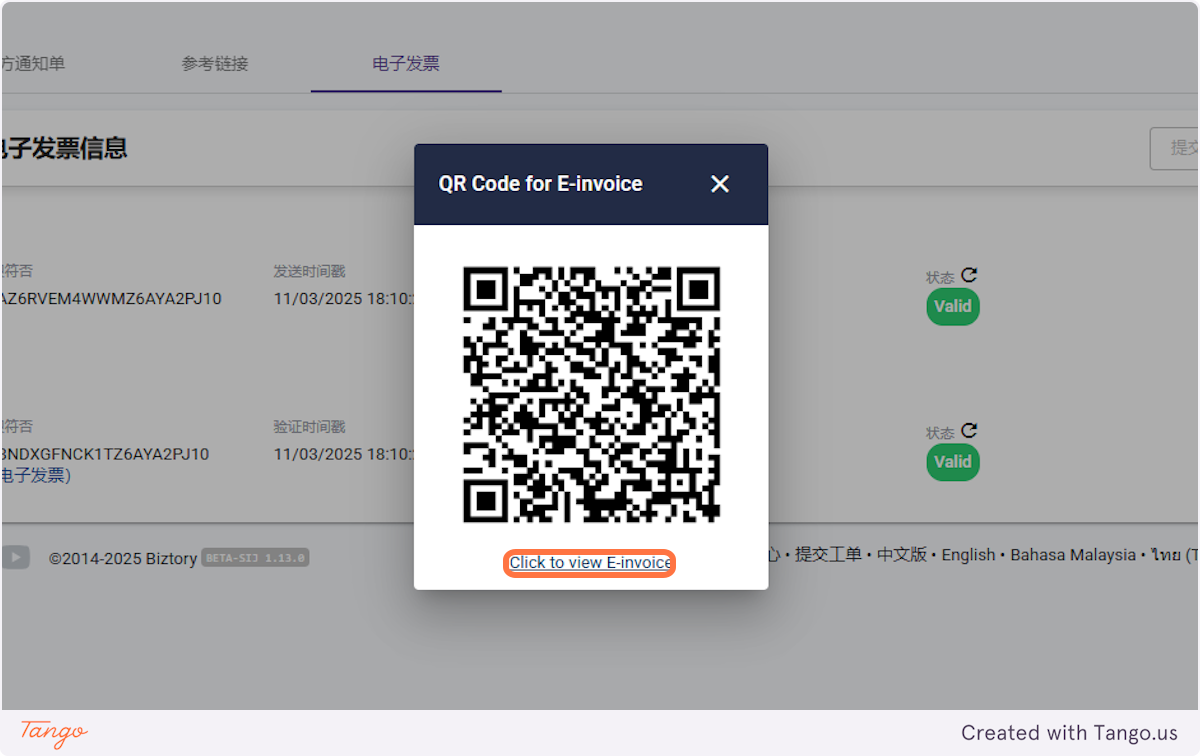Click the Valid badge in the 验证时间戳 row

pos(953,462)
